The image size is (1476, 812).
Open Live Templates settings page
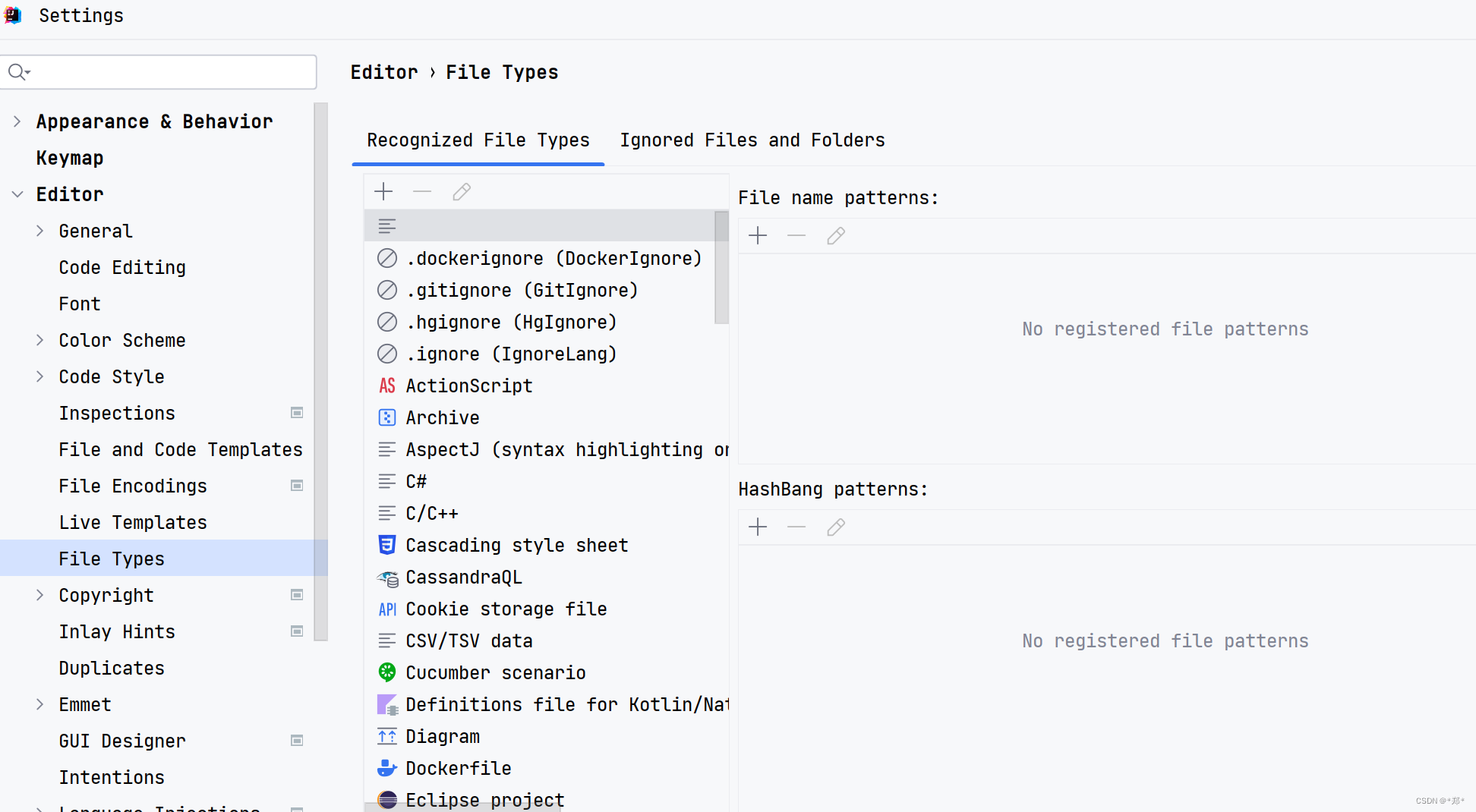click(x=133, y=523)
